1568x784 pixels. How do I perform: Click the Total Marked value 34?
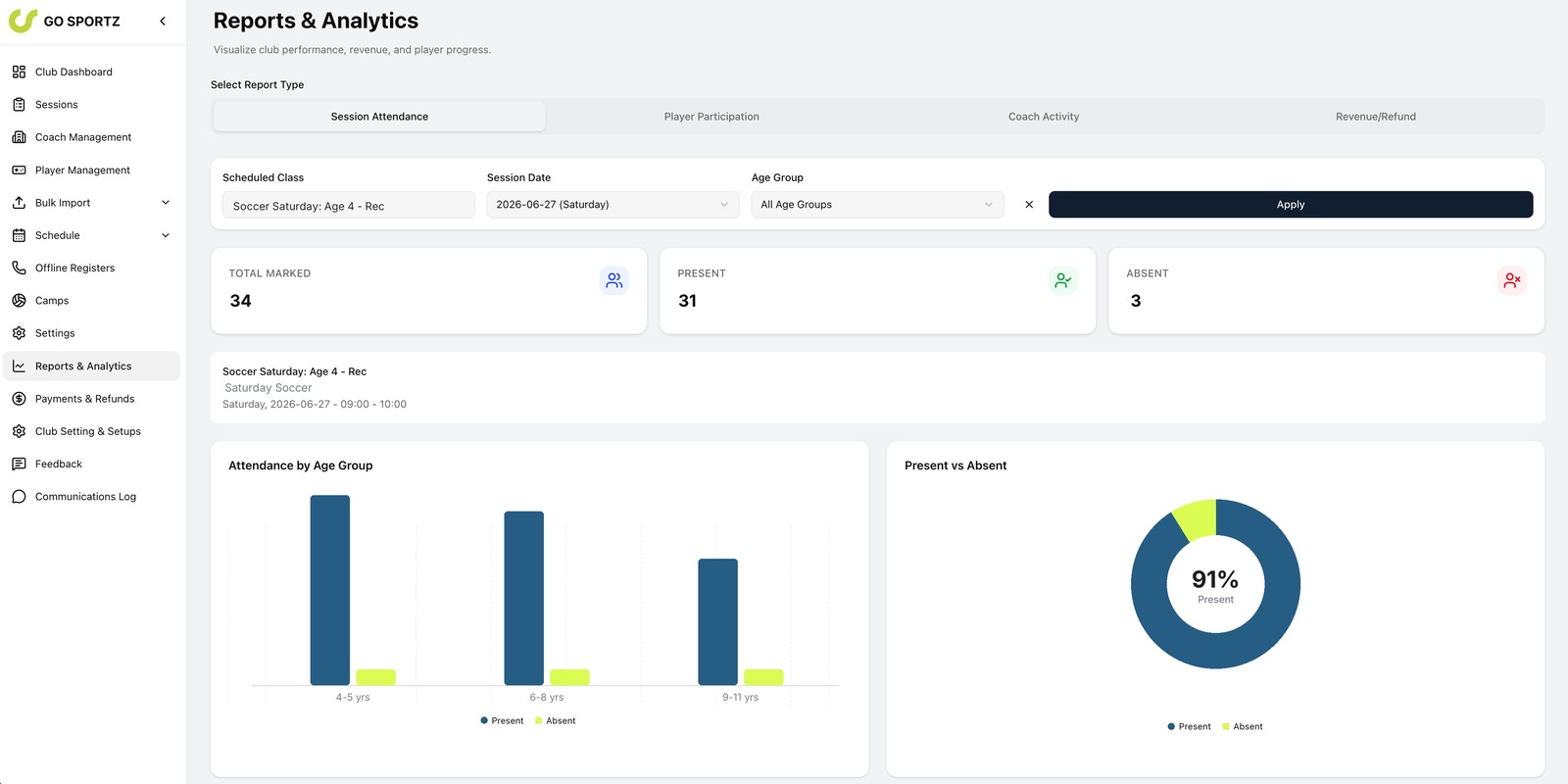click(240, 301)
